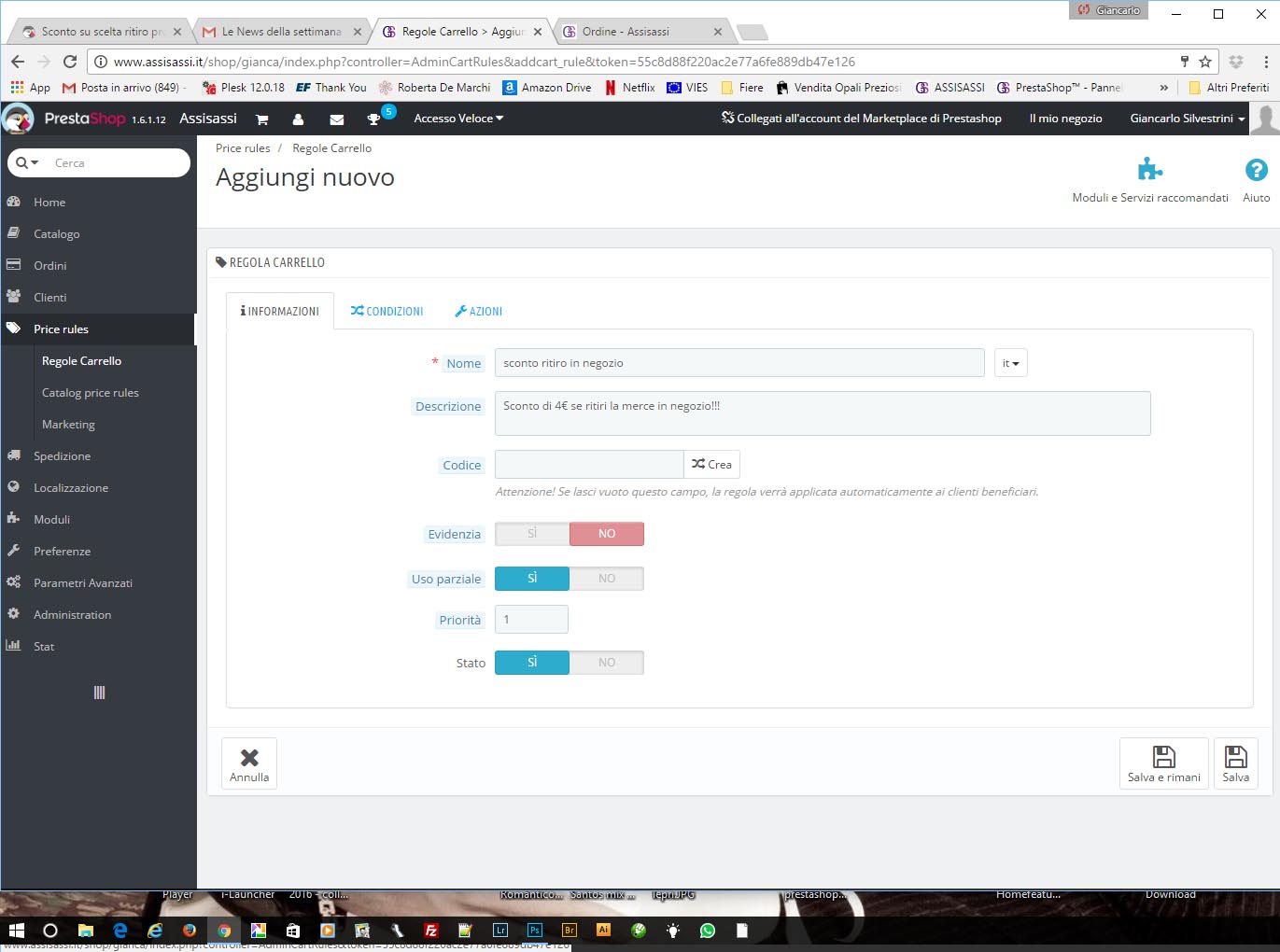Screen dimensions: 1280x952
Task: Switch to the Azioni tab
Action: (x=479, y=312)
